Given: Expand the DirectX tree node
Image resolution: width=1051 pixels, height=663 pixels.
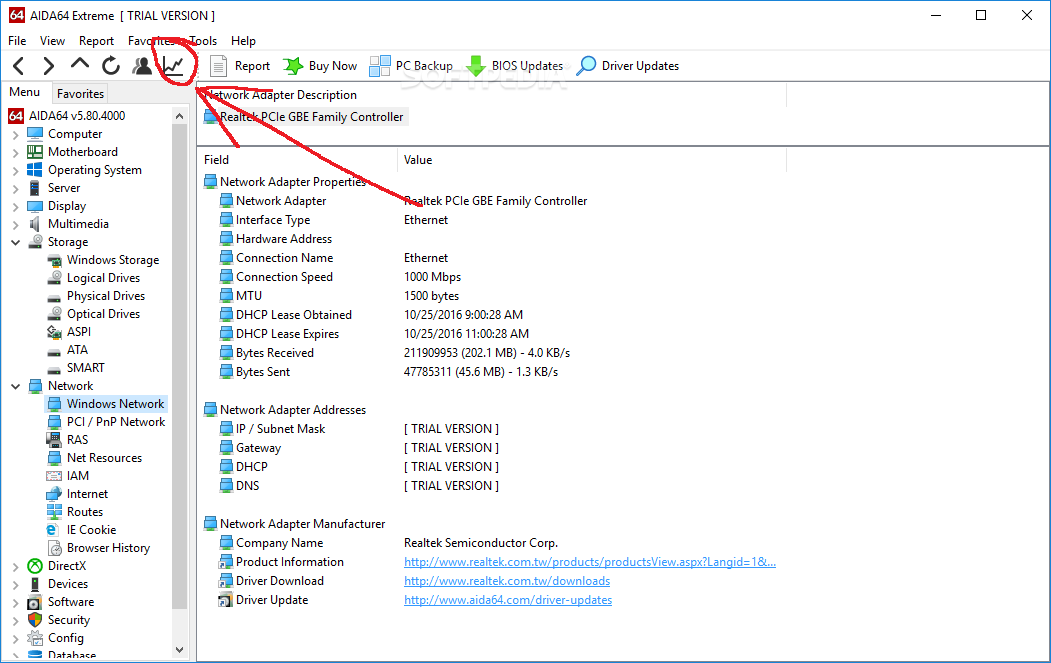Looking at the screenshot, I should coord(15,567).
